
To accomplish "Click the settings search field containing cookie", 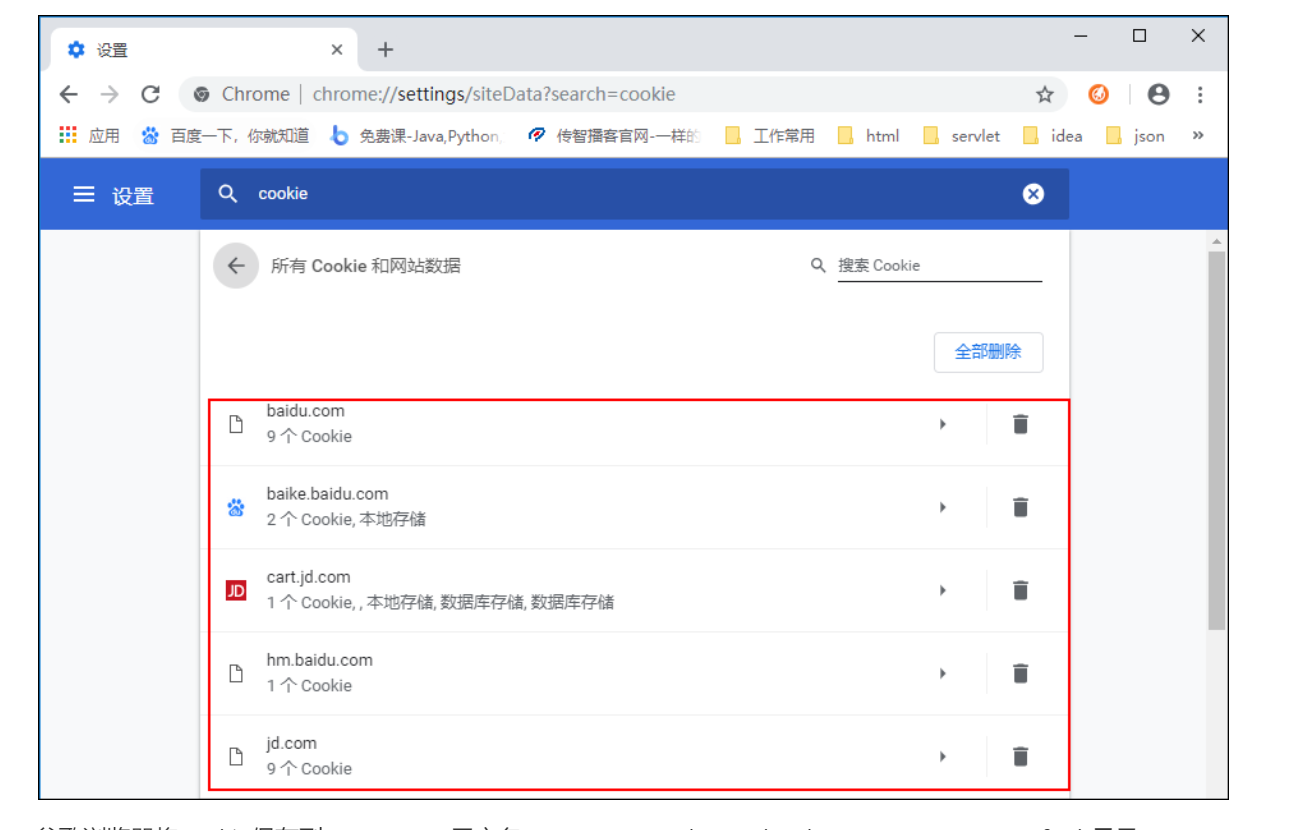I will (x=634, y=194).
